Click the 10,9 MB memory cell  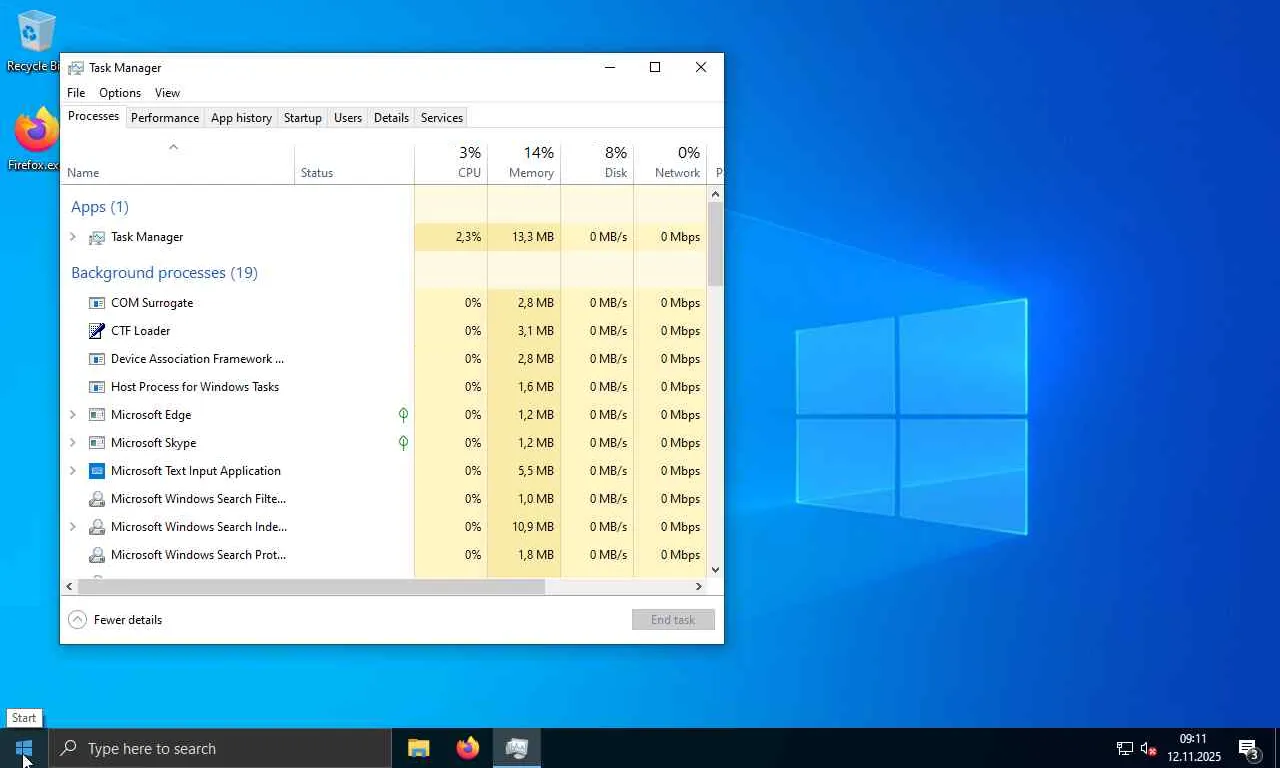524,527
